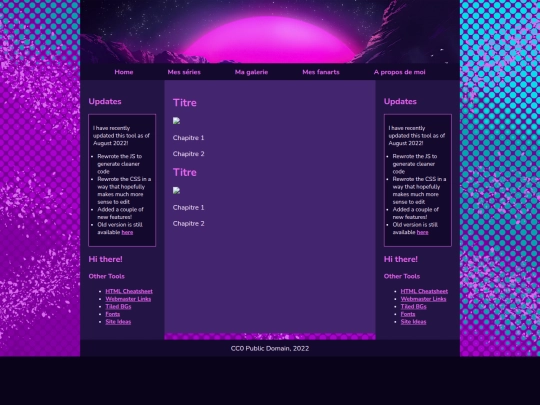This screenshot has height=405, width=540.
Task: Click the right Updates heading
Action: (400, 102)
